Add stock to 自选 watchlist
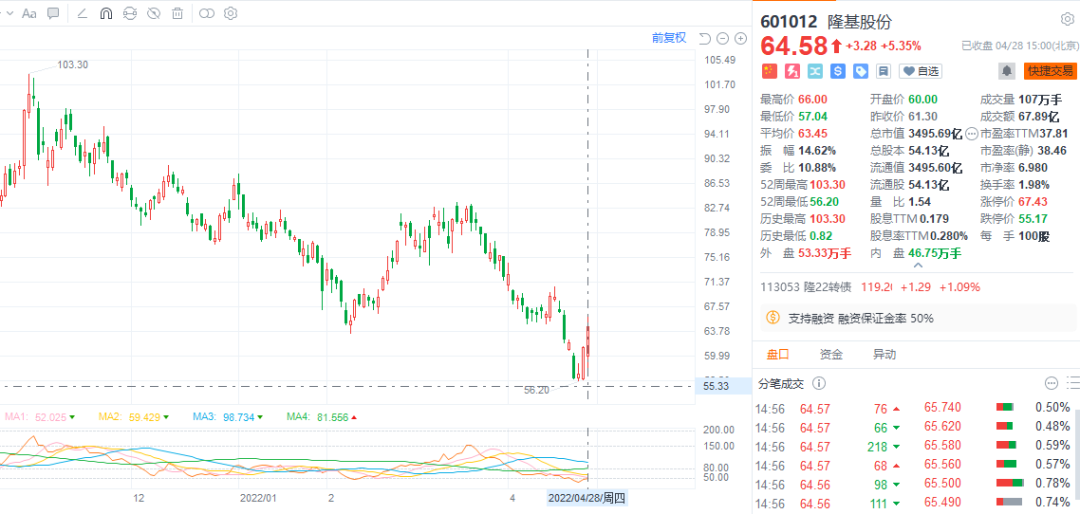The image size is (1080, 514). 920,71
